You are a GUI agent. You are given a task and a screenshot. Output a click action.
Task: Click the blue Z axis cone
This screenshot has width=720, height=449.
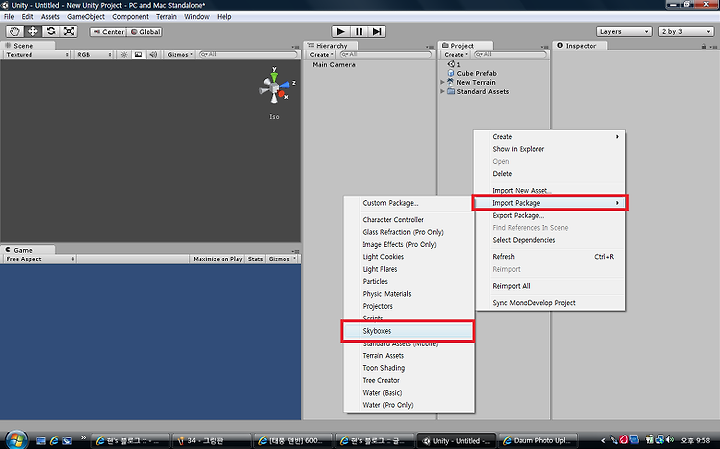point(286,84)
